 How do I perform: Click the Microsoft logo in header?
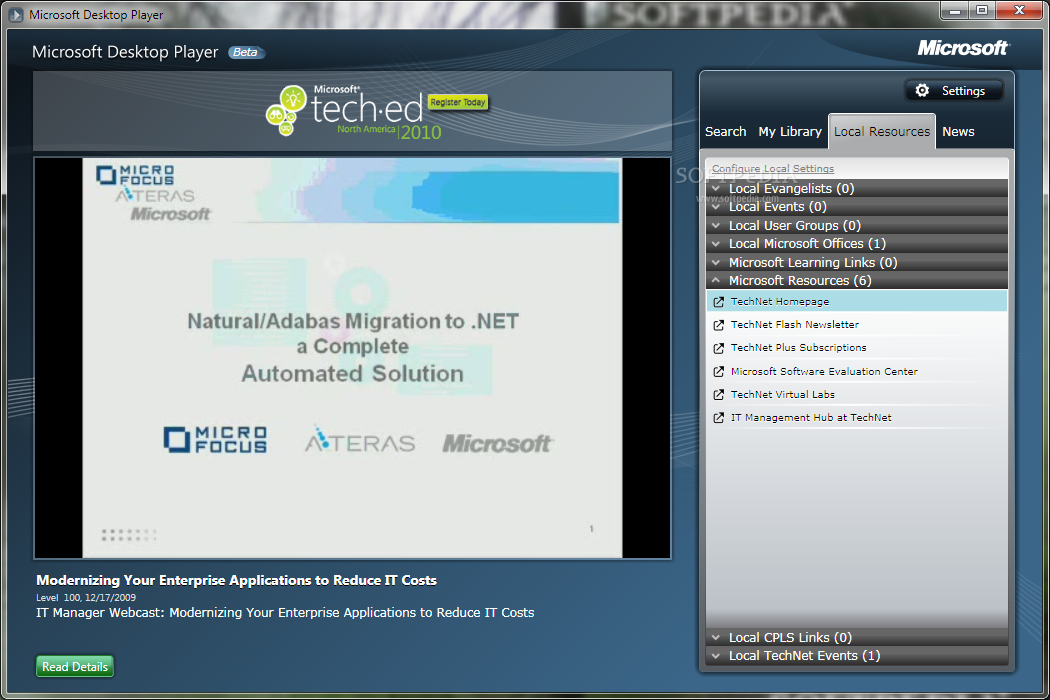963,48
